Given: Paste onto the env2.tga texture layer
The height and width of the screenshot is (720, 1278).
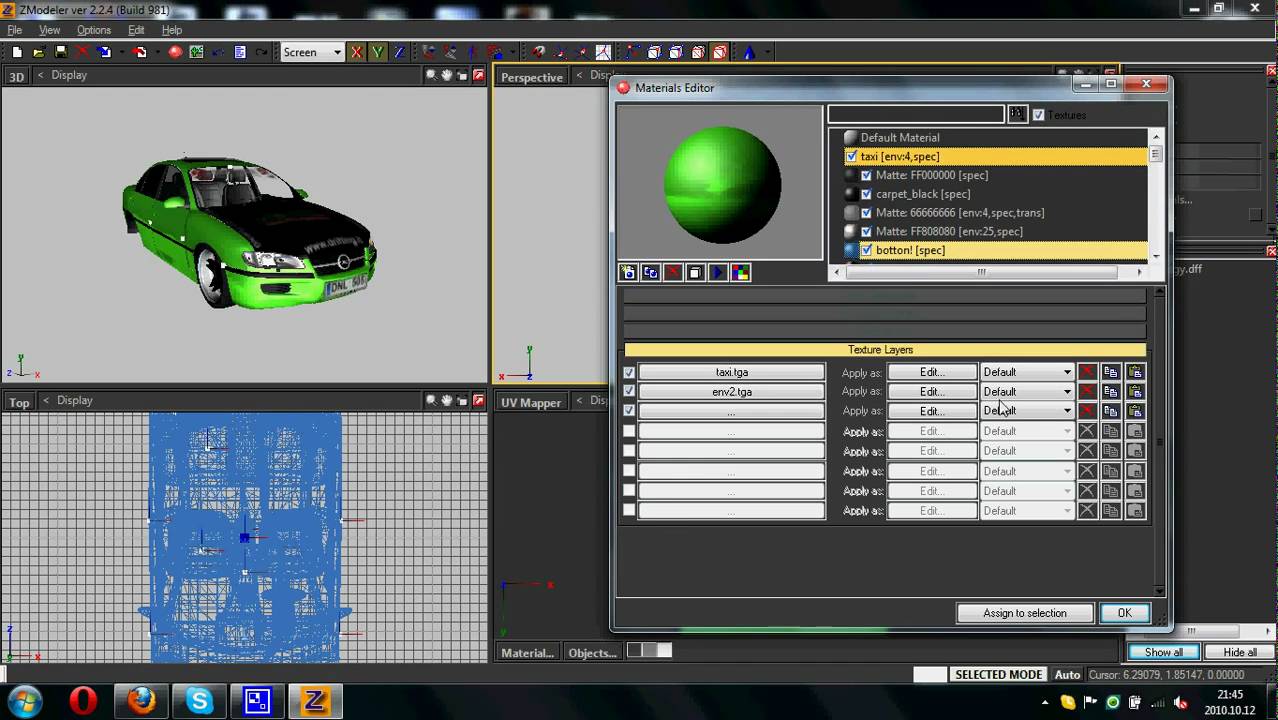Looking at the screenshot, I should [1135, 391].
